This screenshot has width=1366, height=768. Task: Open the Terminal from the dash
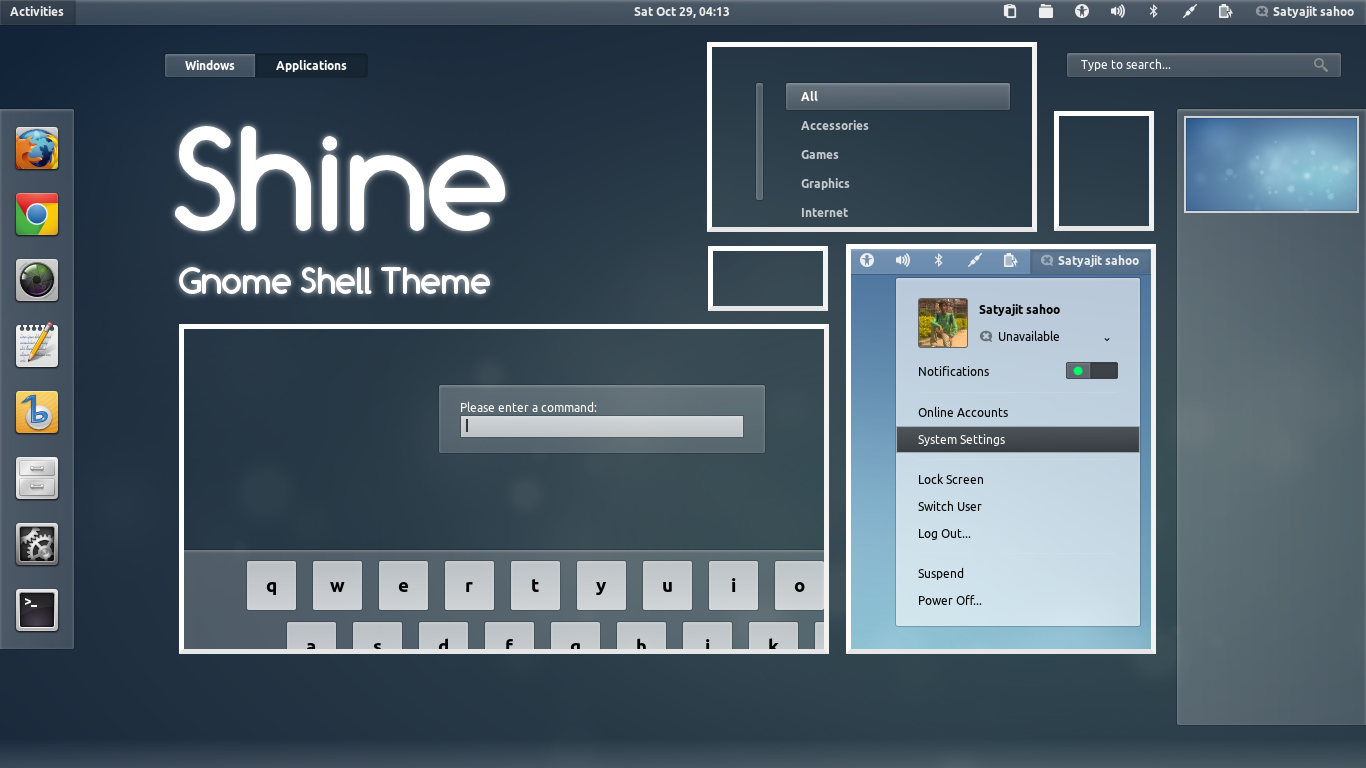37,610
